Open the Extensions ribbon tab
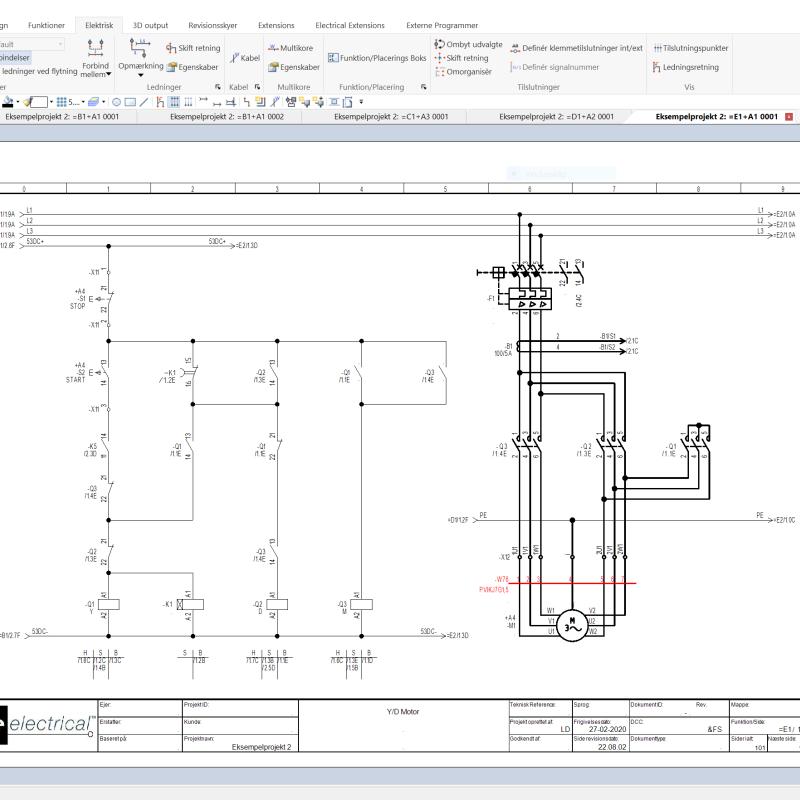Screen dimensions: 800x800 [276, 25]
